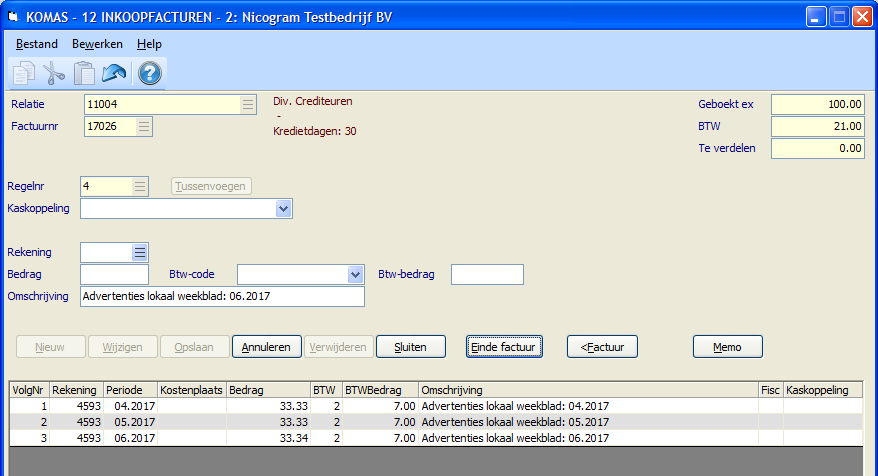Click the Fisc column header
Screen dimensions: 878x476
[770, 390]
